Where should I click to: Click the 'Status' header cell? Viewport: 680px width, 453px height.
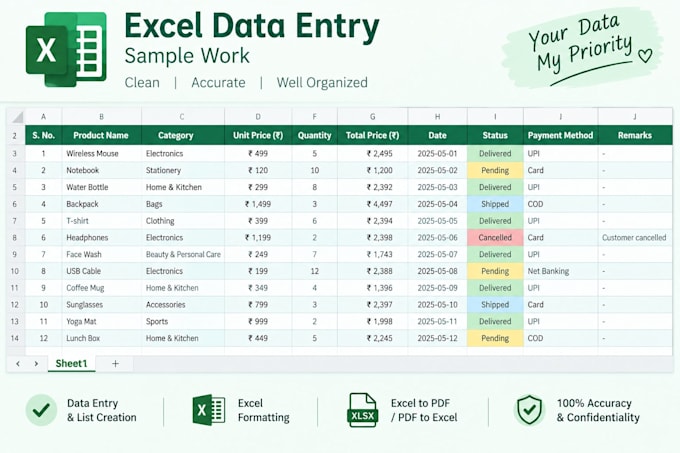point(495,135)
